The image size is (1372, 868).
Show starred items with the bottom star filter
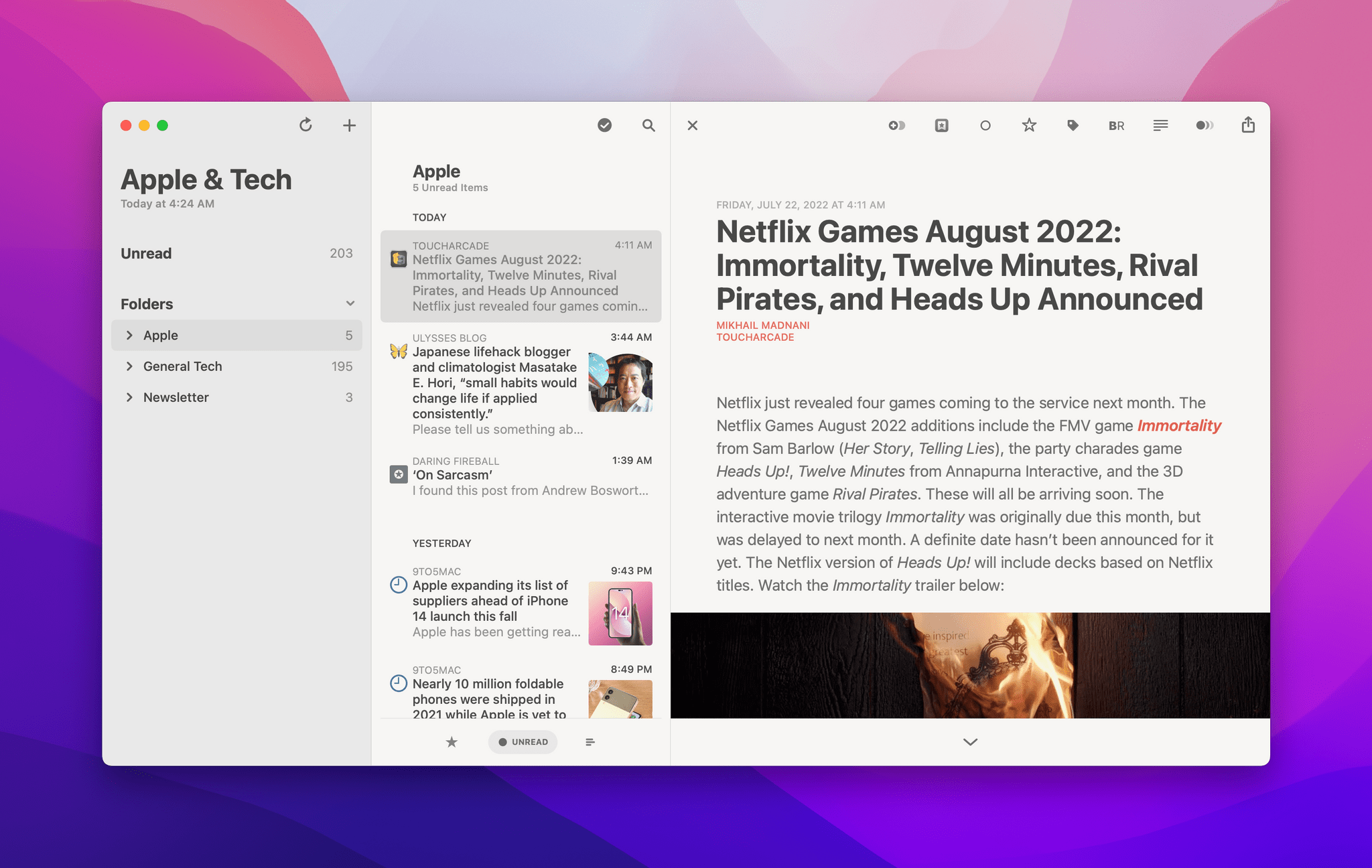point(452,742)
